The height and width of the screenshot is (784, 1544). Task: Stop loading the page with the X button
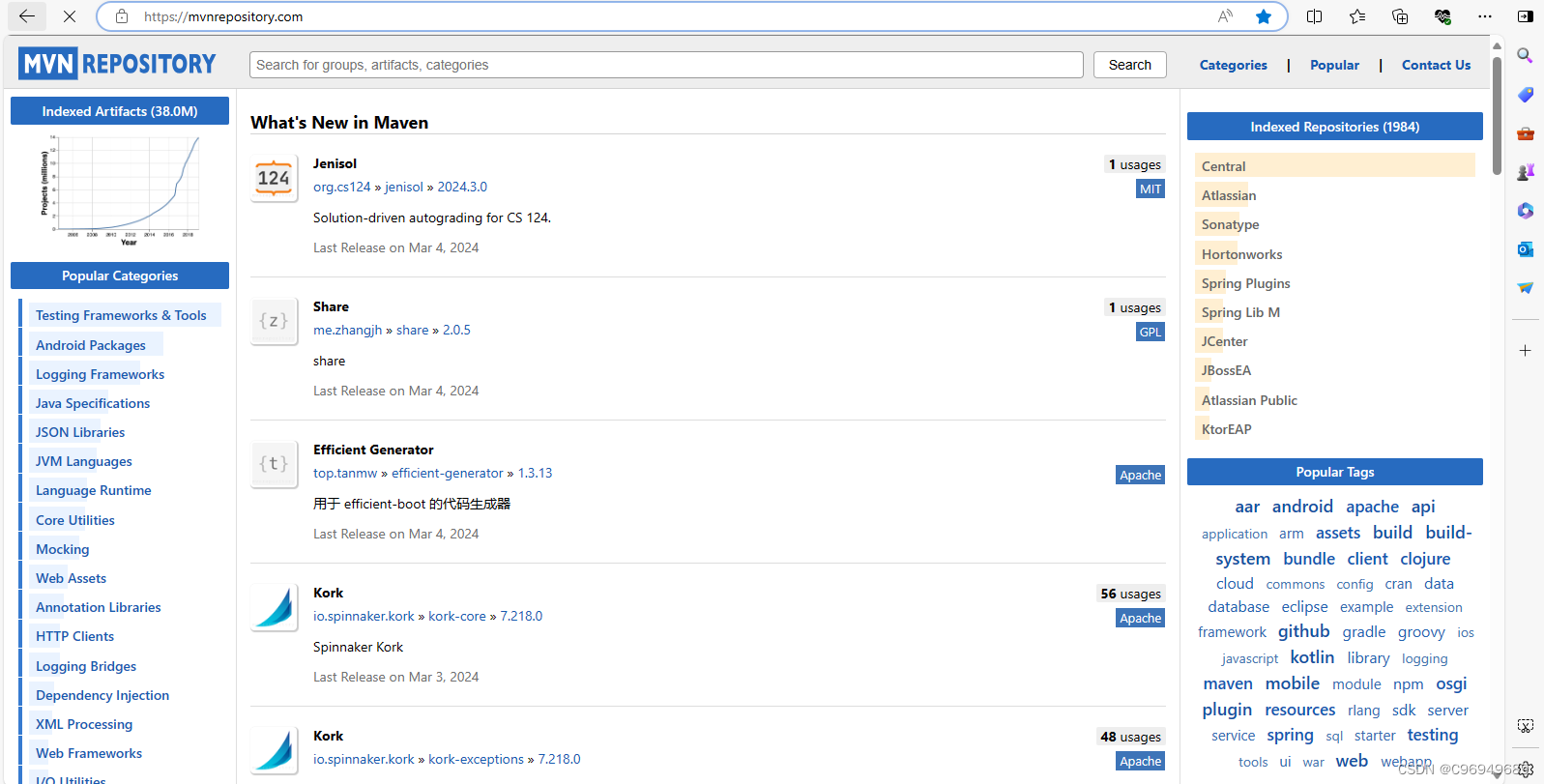[x=70, y=16]
